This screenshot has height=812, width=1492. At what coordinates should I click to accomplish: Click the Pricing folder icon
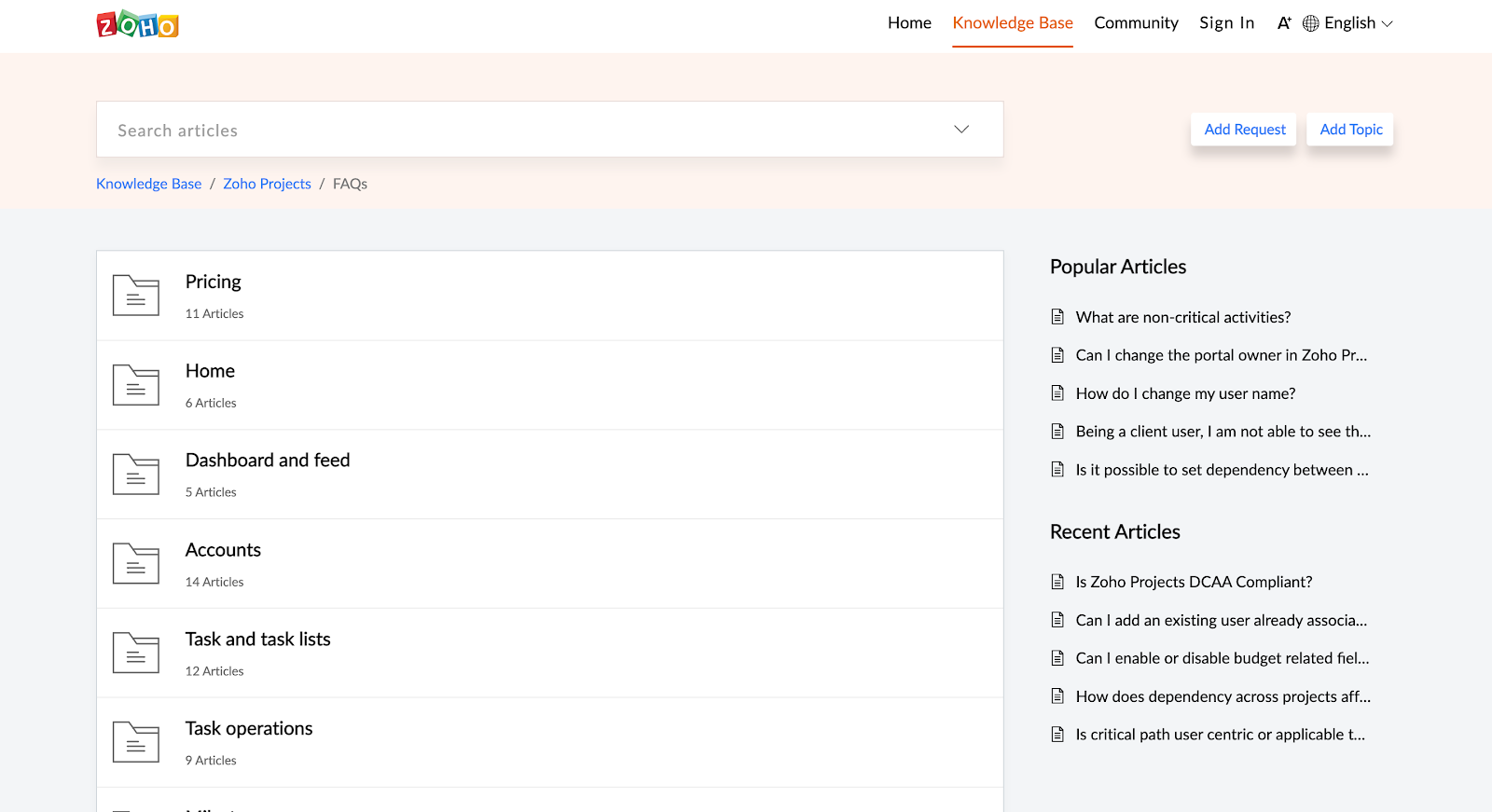pyautogui.click(x=136, y=296)
